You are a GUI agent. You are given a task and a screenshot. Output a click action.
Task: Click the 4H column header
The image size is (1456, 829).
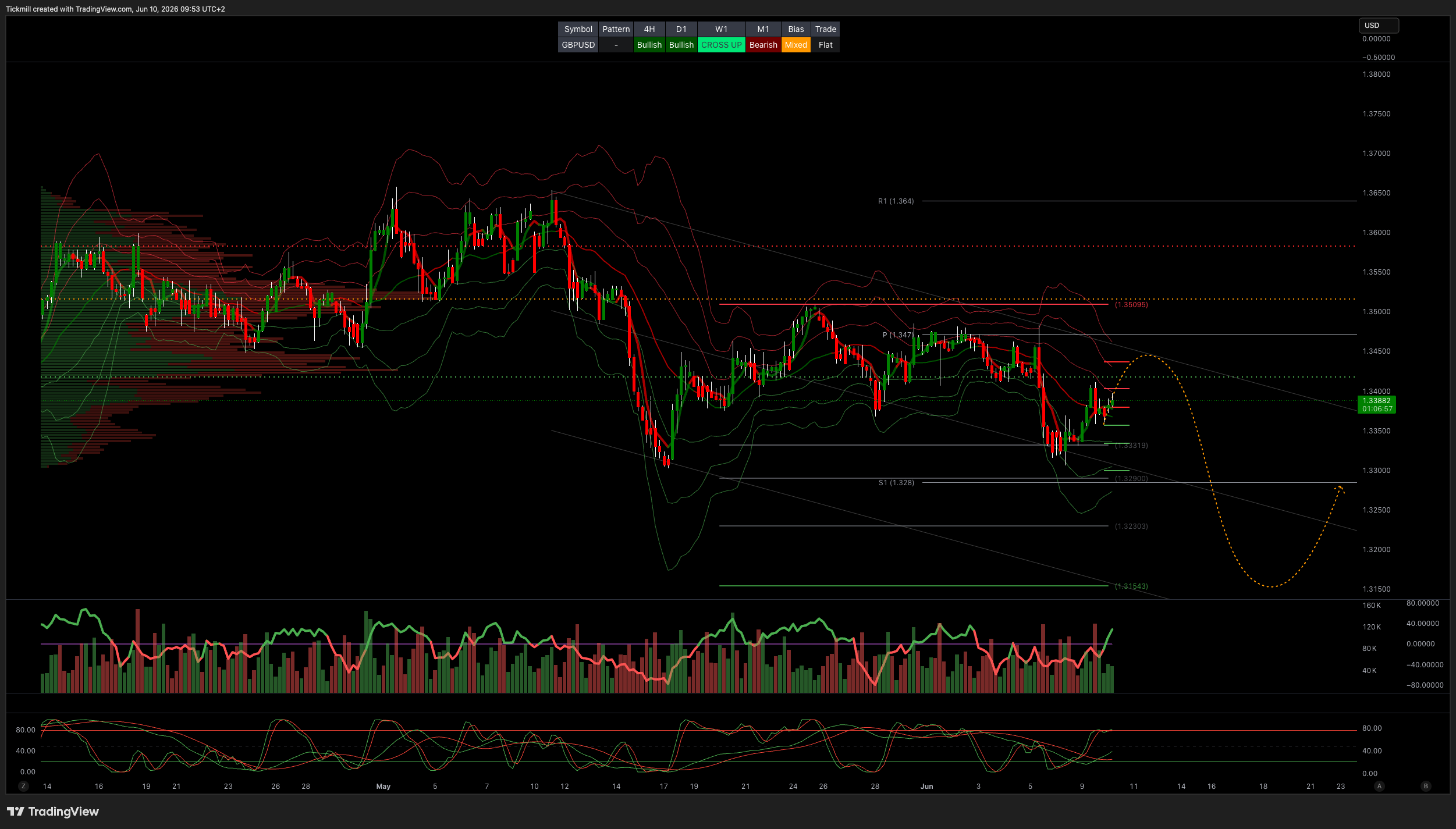coord(649,29)
